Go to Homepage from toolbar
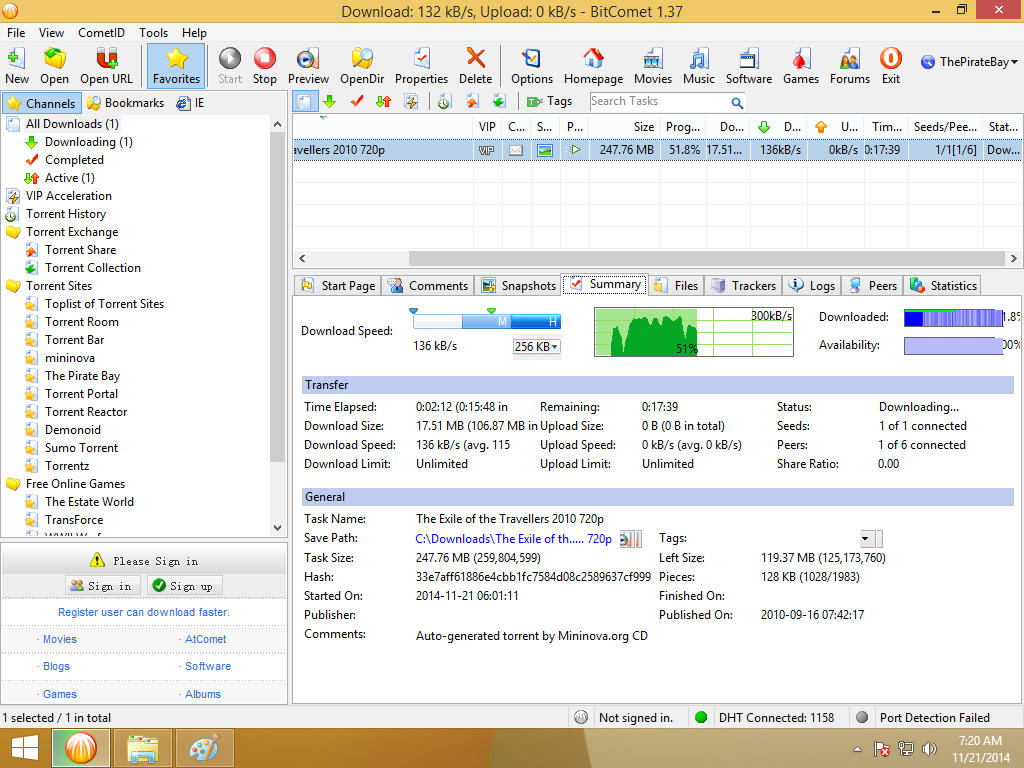Viewport: 1024px width, 768px height. pyautogui.click(x=594, y=66)
